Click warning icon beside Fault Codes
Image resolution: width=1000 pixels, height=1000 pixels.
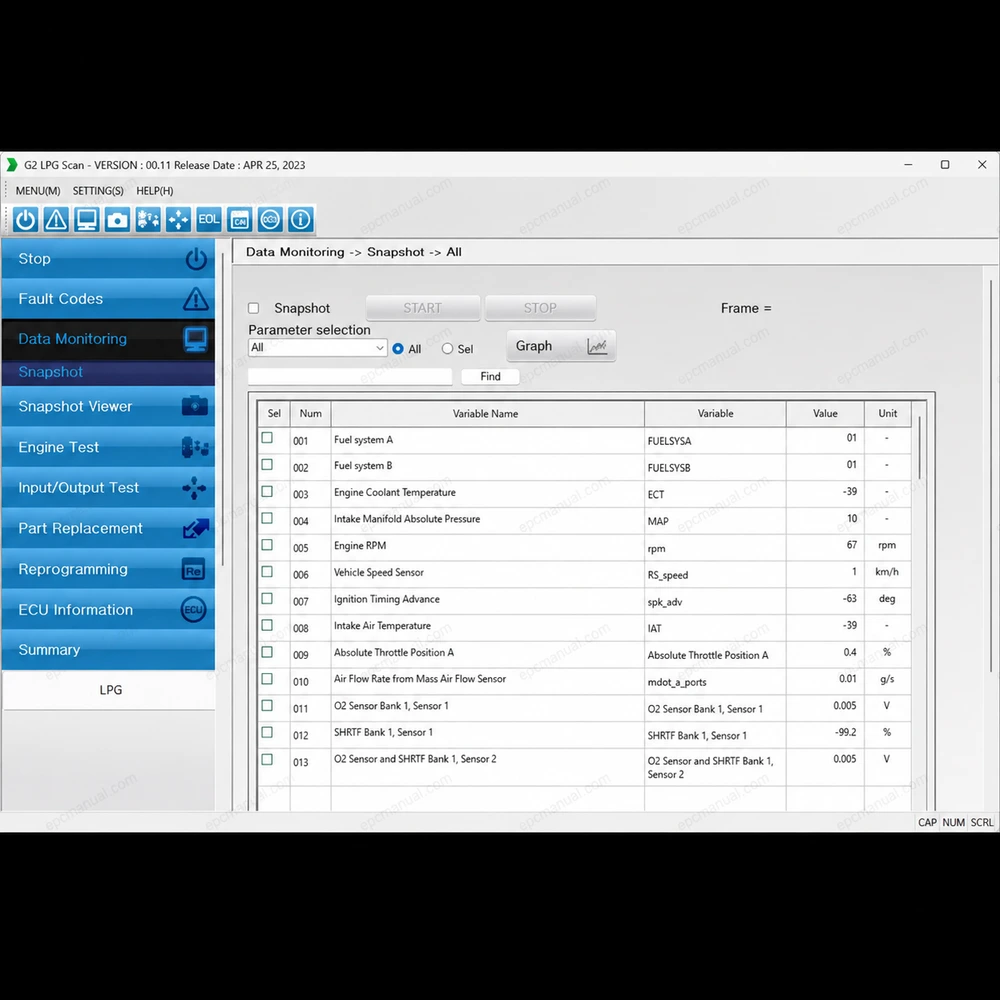point(196,298)
